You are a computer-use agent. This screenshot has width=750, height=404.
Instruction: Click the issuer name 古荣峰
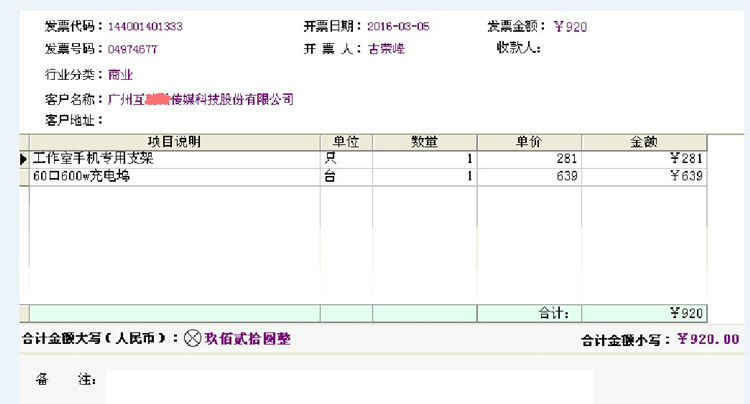pos(387,48)
